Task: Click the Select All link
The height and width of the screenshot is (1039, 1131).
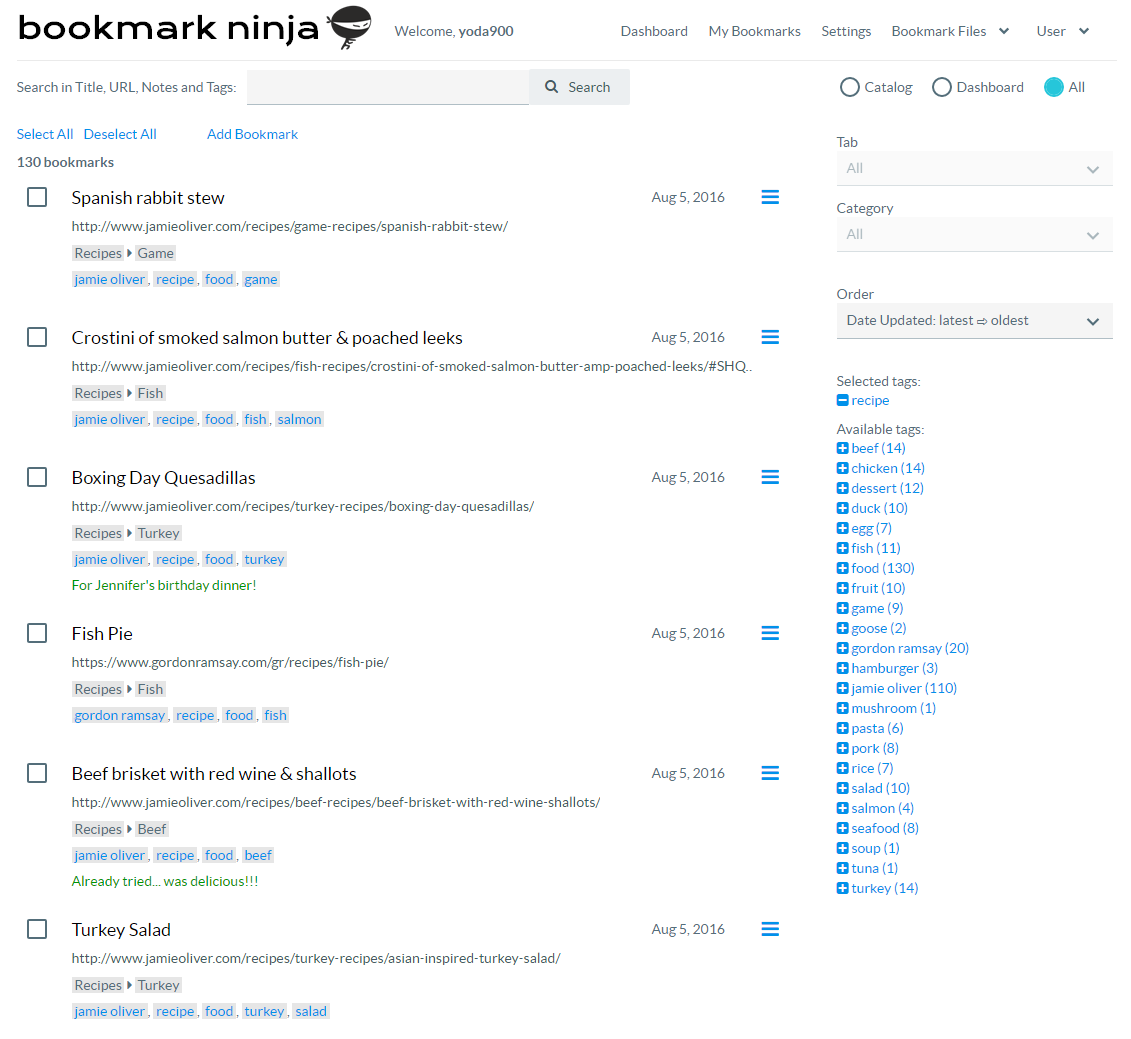Action: coord(44,133)
